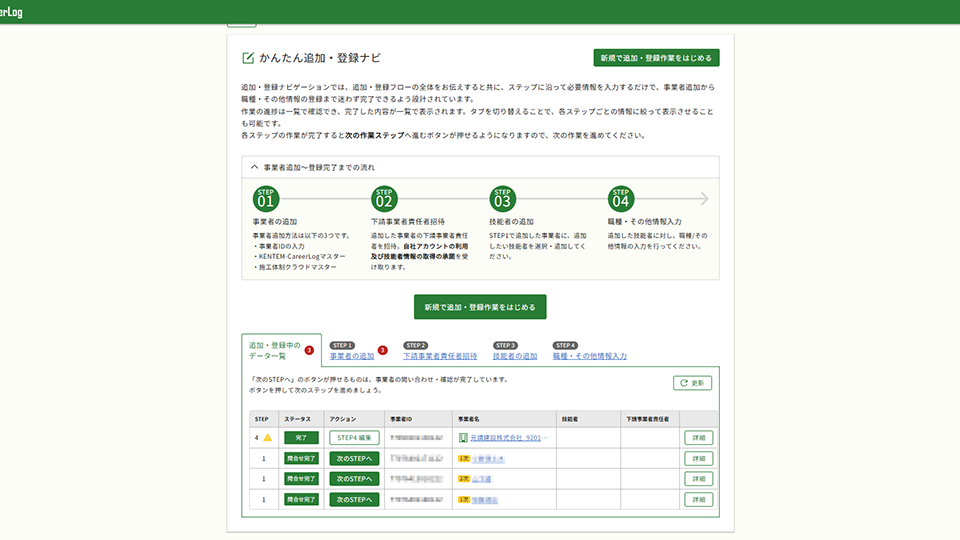Click the STEP 01 circle icon
The width and height of the screenshot is (960, 540).
pos(266,199)
